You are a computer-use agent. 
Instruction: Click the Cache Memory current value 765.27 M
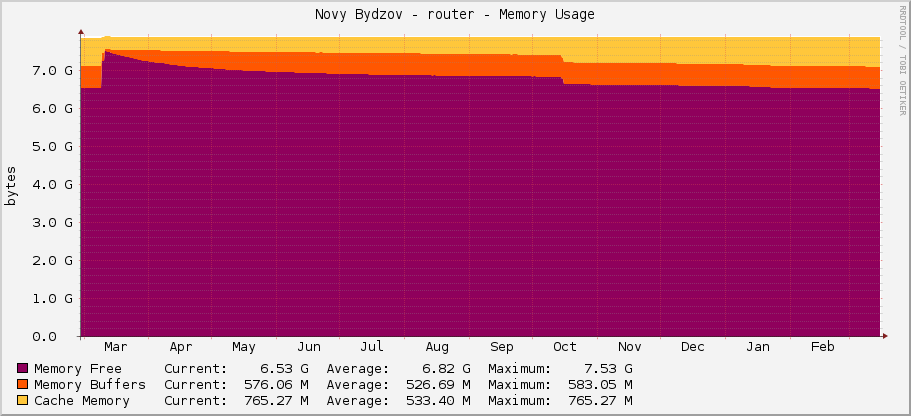[x=276, y=401]
